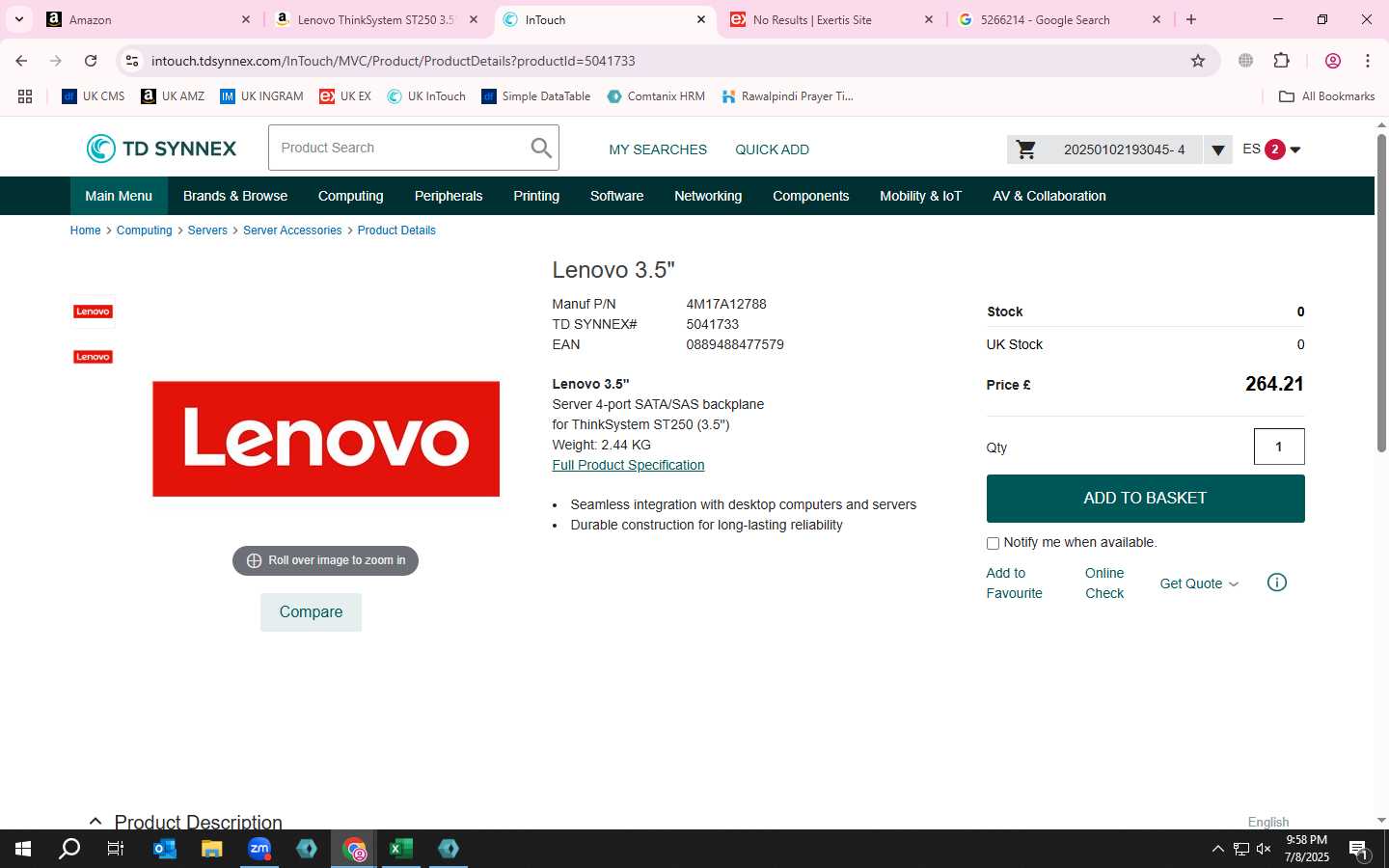This screenshot has width=1389, height=868.
Task: Bookmark this page with star icon
Action: (1198, 61)
